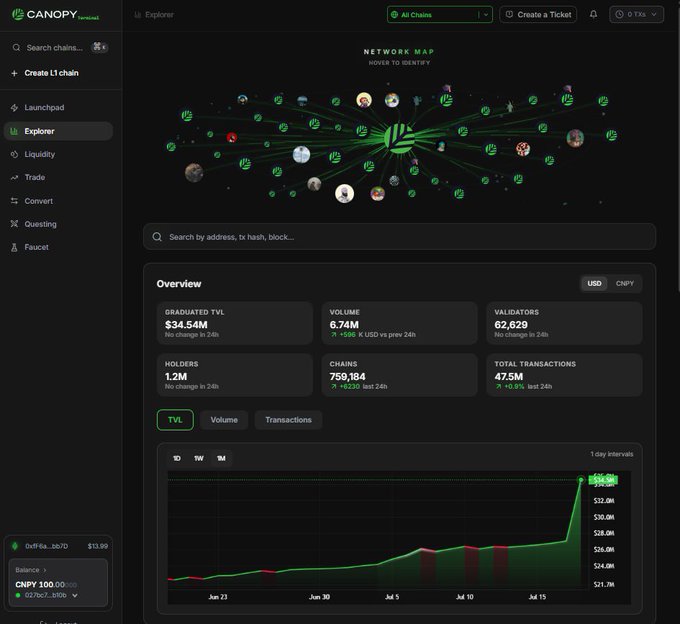This screenshot has width=680, height=624.
Task: Set chart range to 1W
Action: tap(199, 458)
